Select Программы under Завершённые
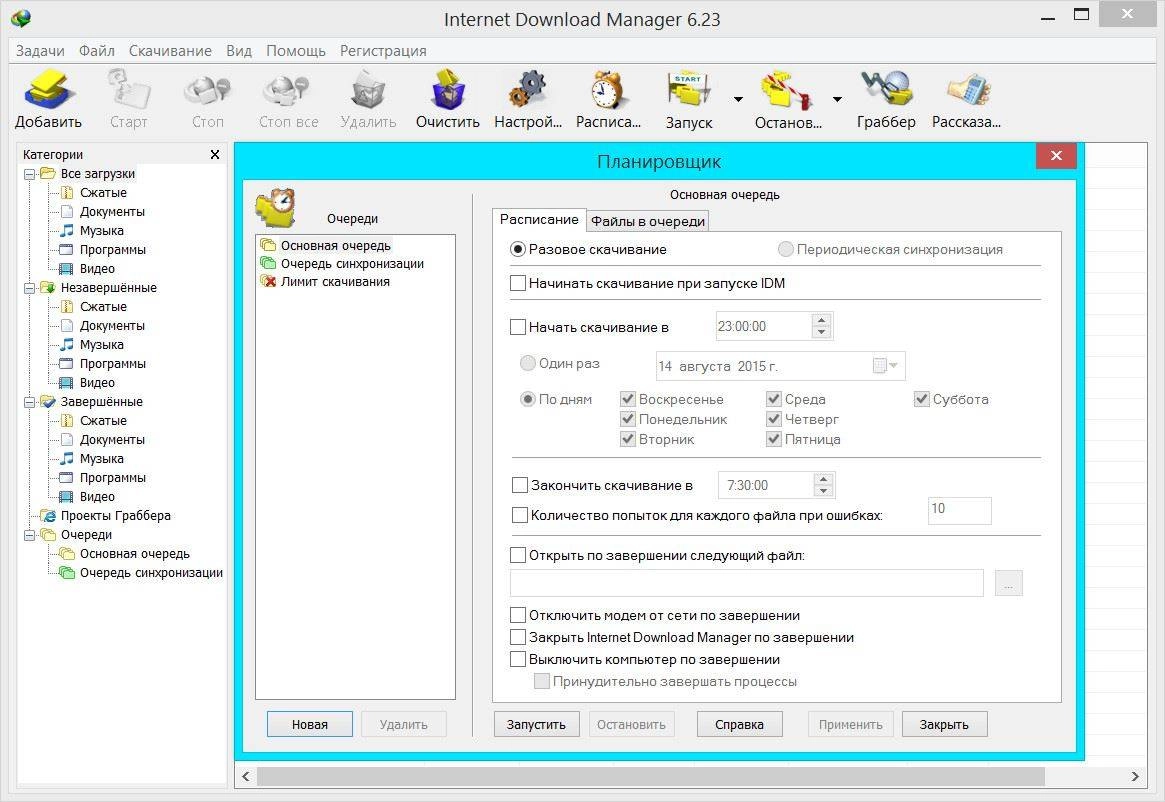Image resolution: width=1165 pixels, height=802 pixels. (x=113, y=477)
